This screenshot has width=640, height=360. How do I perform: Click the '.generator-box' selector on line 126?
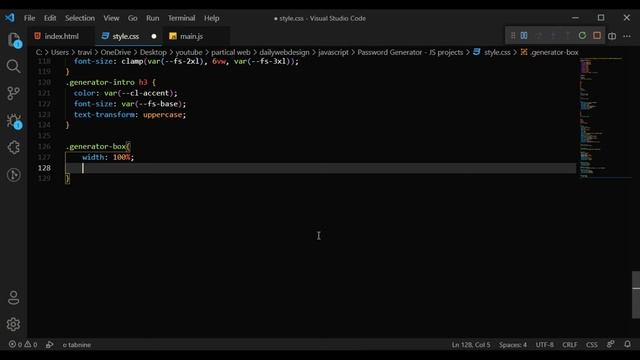pos(96,147)
